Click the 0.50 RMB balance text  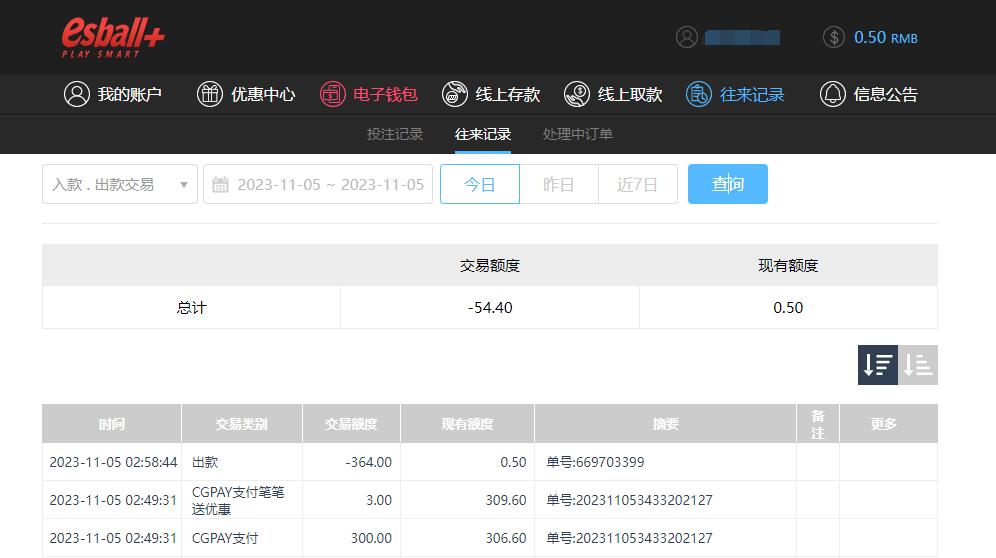(885, 37)
